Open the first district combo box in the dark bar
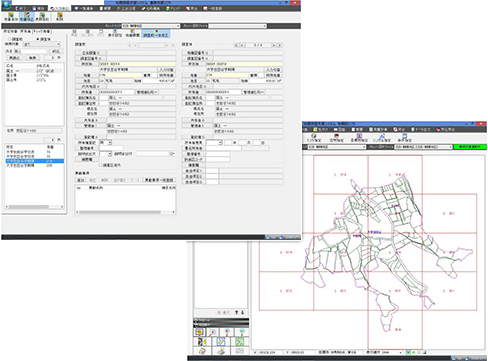The image size is (488, 361). tap(151, 26)
